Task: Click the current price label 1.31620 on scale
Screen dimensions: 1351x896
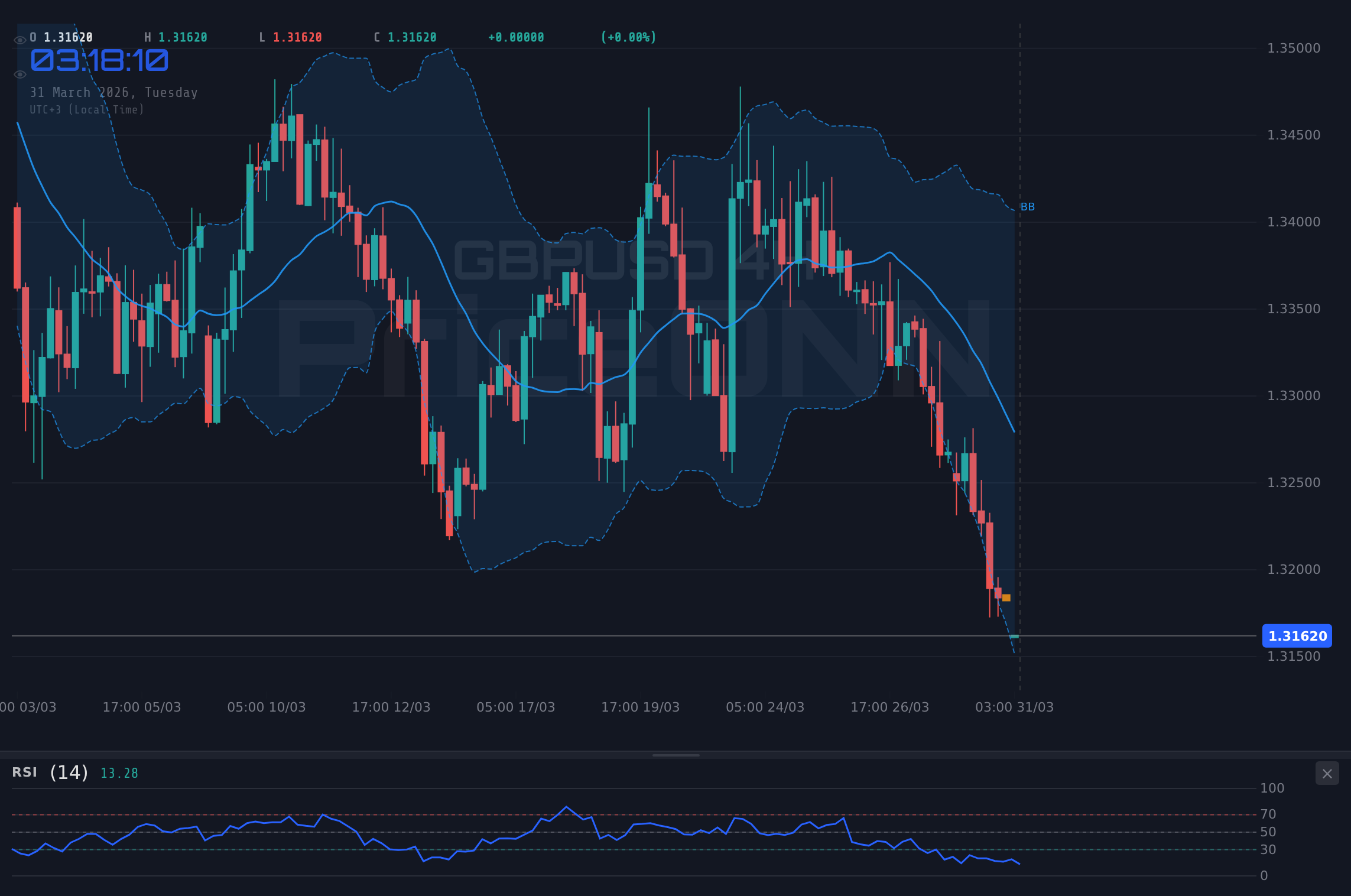Action: click(1298, 636)
